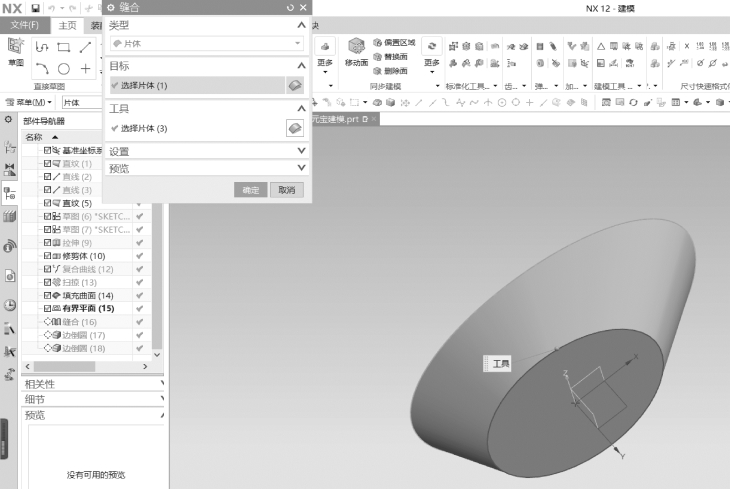730x489 pixels.
Task: Click the Delete Face (删除面) tool
Action: pyautogui.click(x=390, y=69)
